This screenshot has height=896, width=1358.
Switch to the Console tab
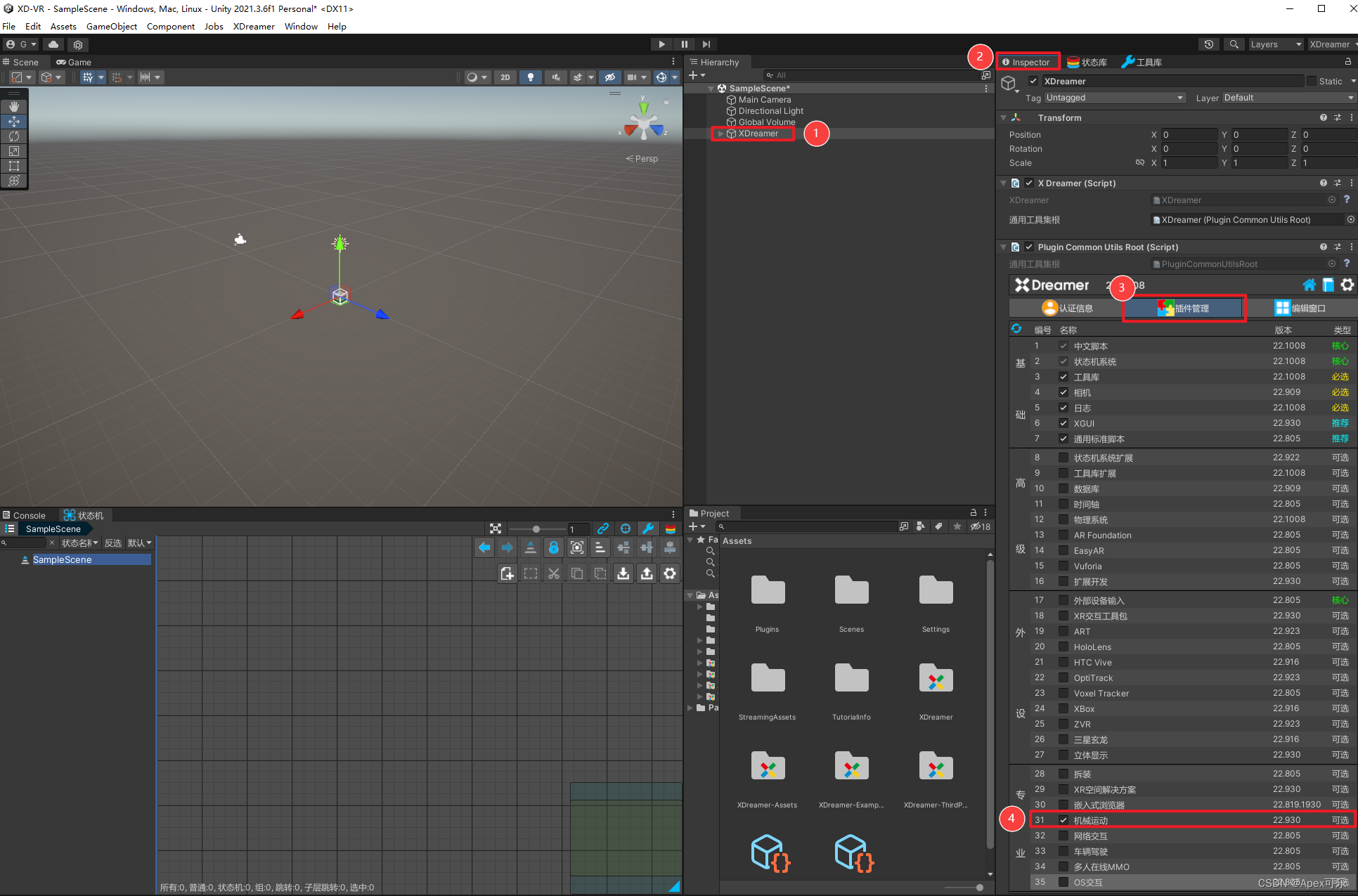(24, 515)
